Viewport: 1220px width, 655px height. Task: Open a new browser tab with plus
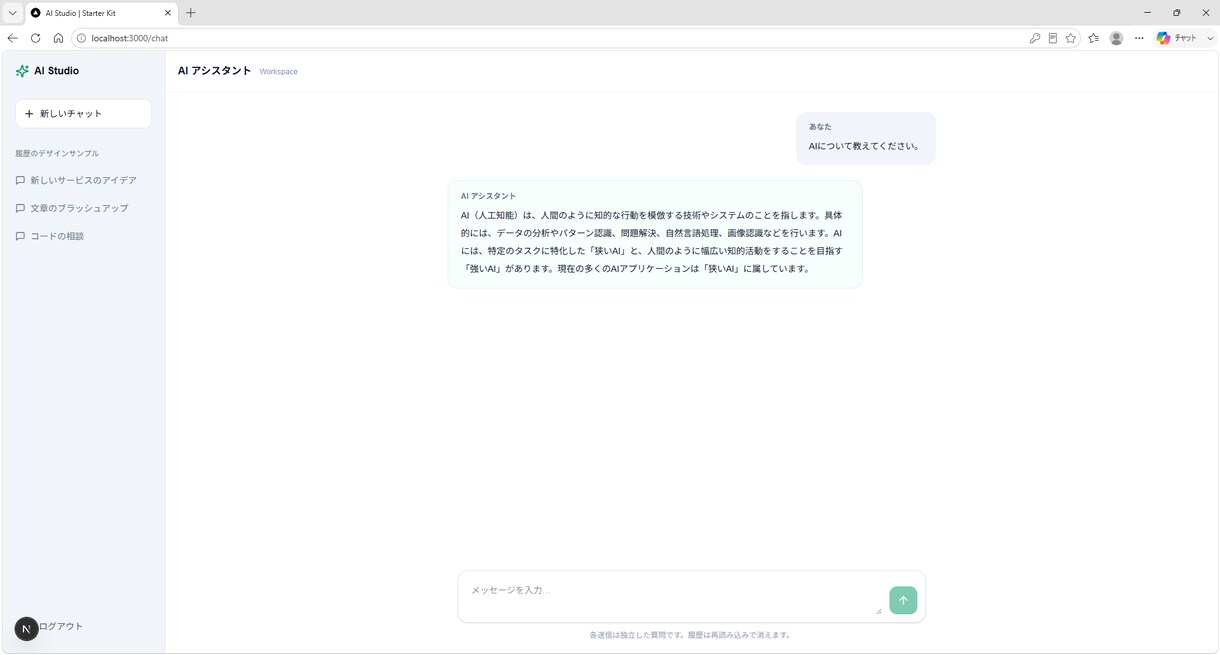pos(190,13)
